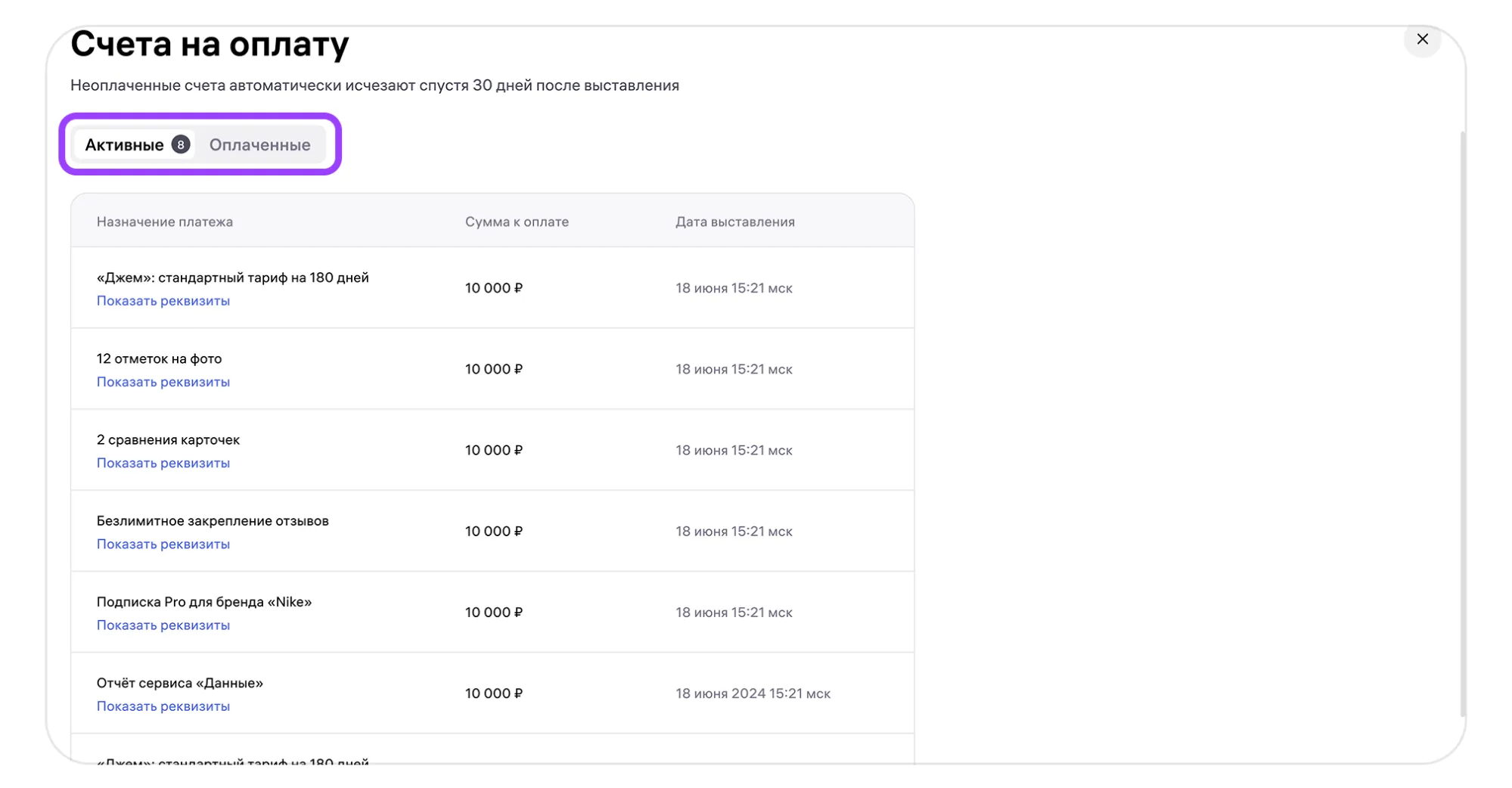Show requisites for Подписка Pro Nike
Viewport: 1512px width, 788px height.
(x=163, y=625)
